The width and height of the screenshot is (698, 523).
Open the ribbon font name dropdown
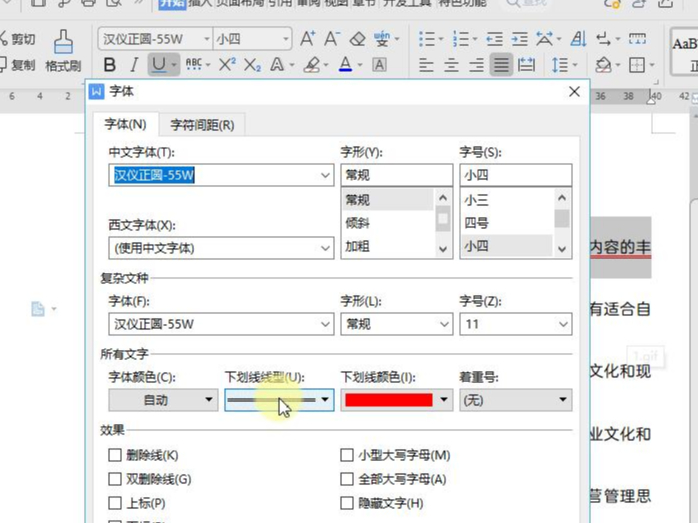207,39
